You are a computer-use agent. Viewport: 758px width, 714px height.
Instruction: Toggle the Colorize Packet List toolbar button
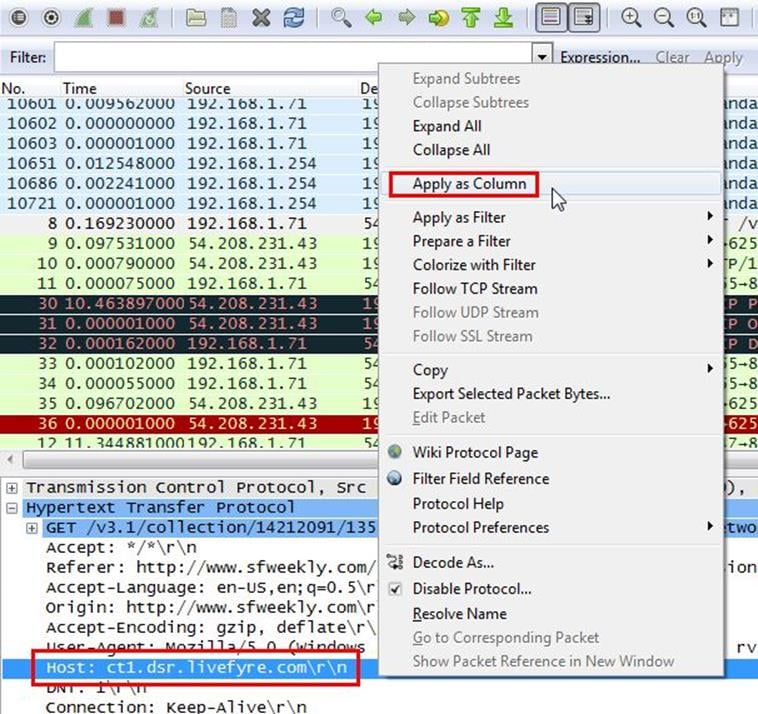coord(548,17)
